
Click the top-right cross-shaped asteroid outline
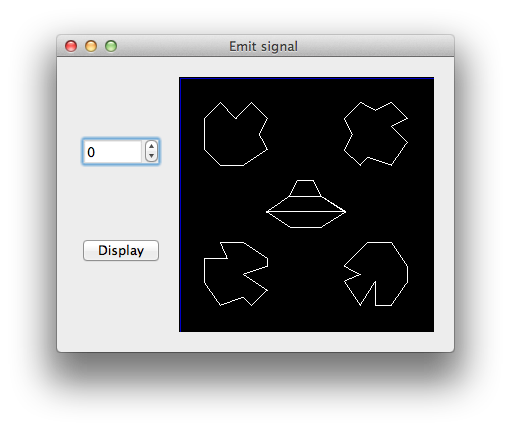pyautogui.click(x=376, y=134)
